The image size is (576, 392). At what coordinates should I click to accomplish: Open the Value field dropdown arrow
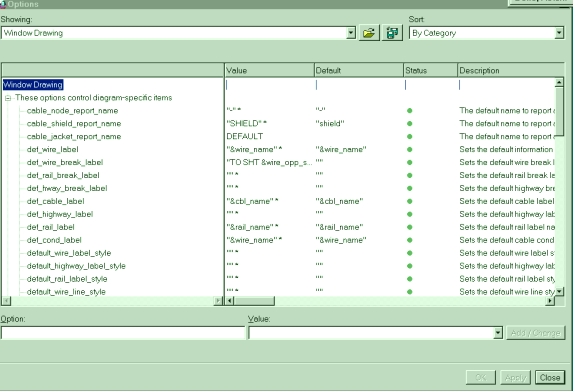tap(498, 333)
